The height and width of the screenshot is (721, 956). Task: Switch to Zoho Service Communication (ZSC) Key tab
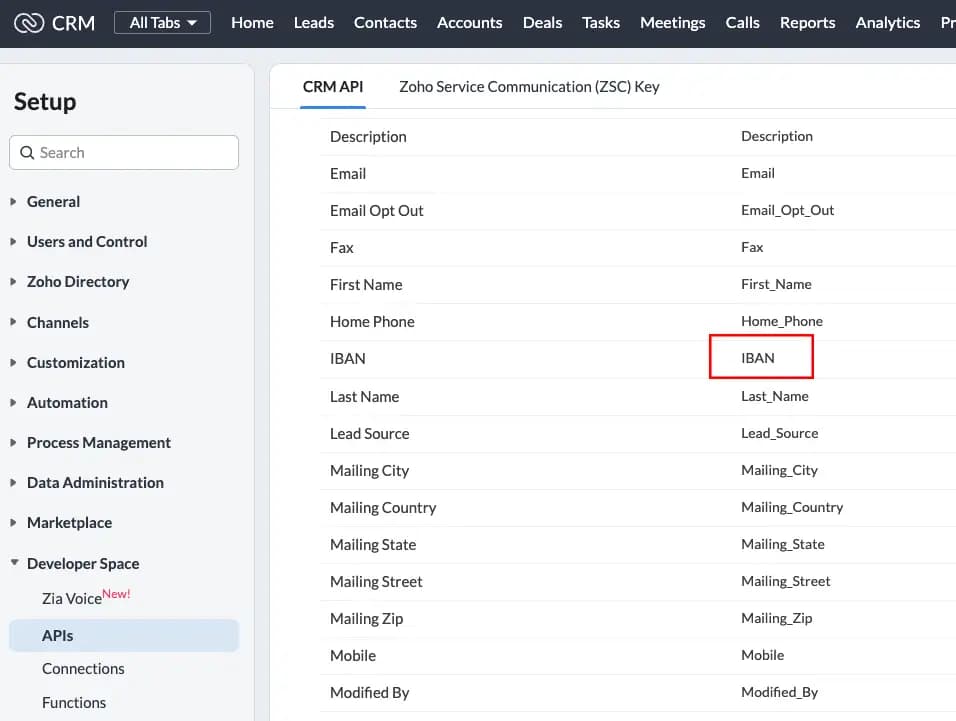[529, 87]
